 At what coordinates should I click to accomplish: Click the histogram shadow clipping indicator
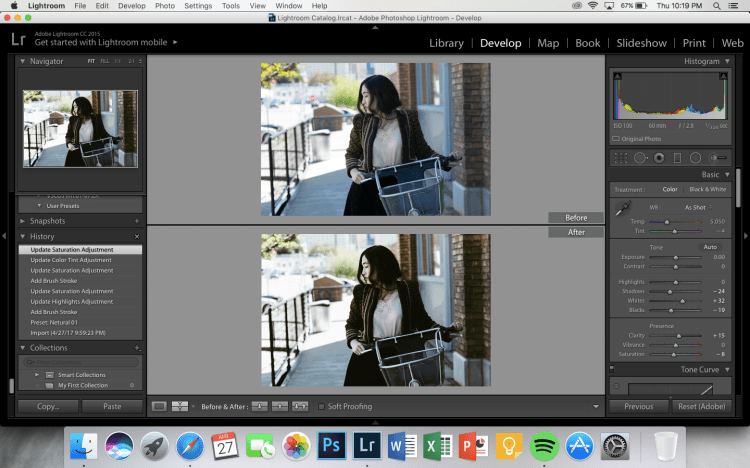[618, 76]
